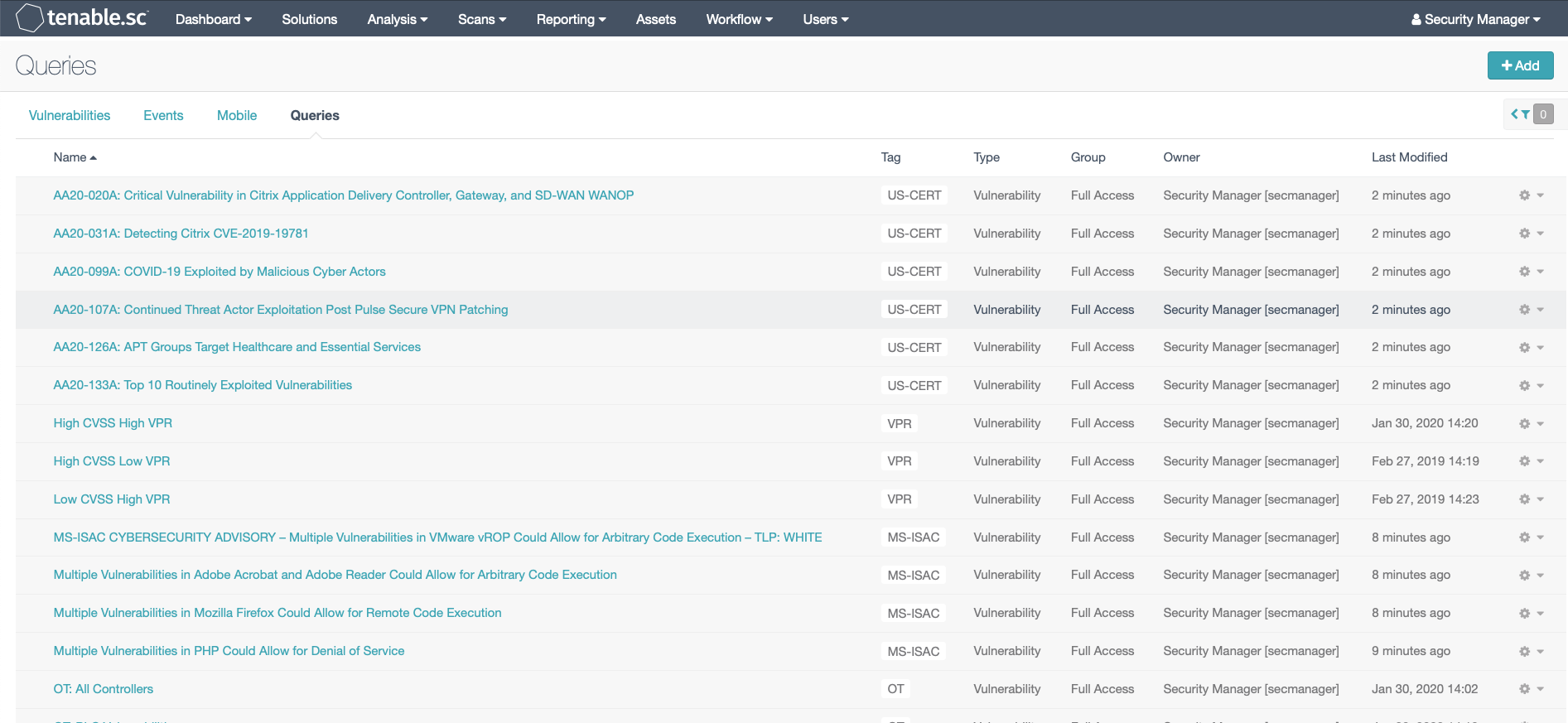Open the High CVSS Low VPR query
This screenshot has width=1568, height=723.
[x=112, y=461]
